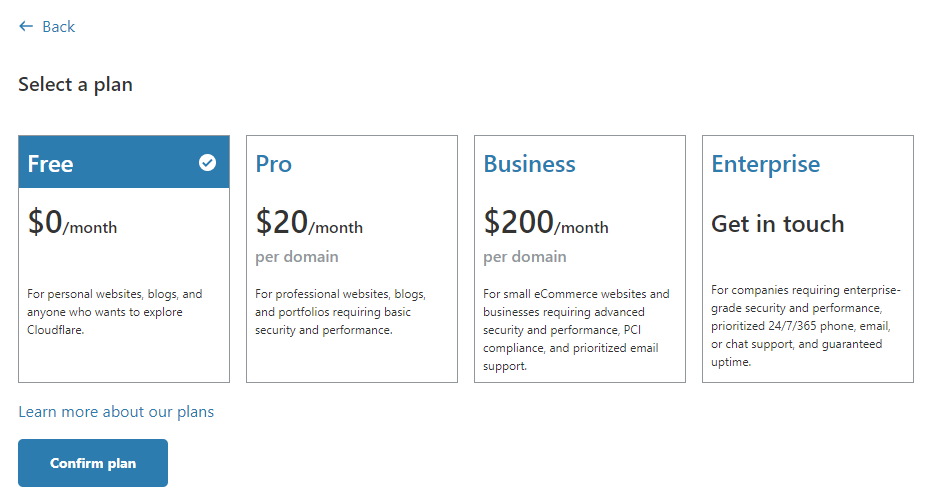The height and width of the screenshot is (499, 947).
Task: Open the Learn more about our plans link
Action: pyautogui.click(x=116, y=412)
